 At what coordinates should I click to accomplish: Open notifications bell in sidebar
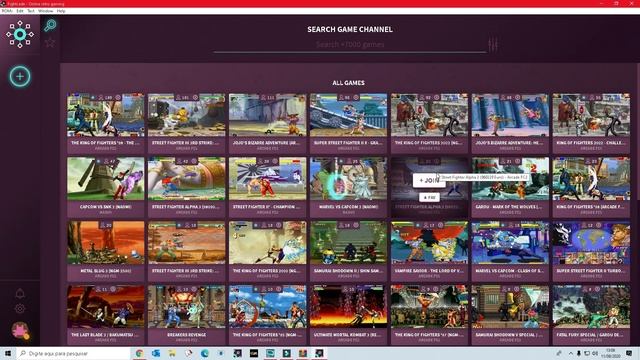tap(20, 293)
